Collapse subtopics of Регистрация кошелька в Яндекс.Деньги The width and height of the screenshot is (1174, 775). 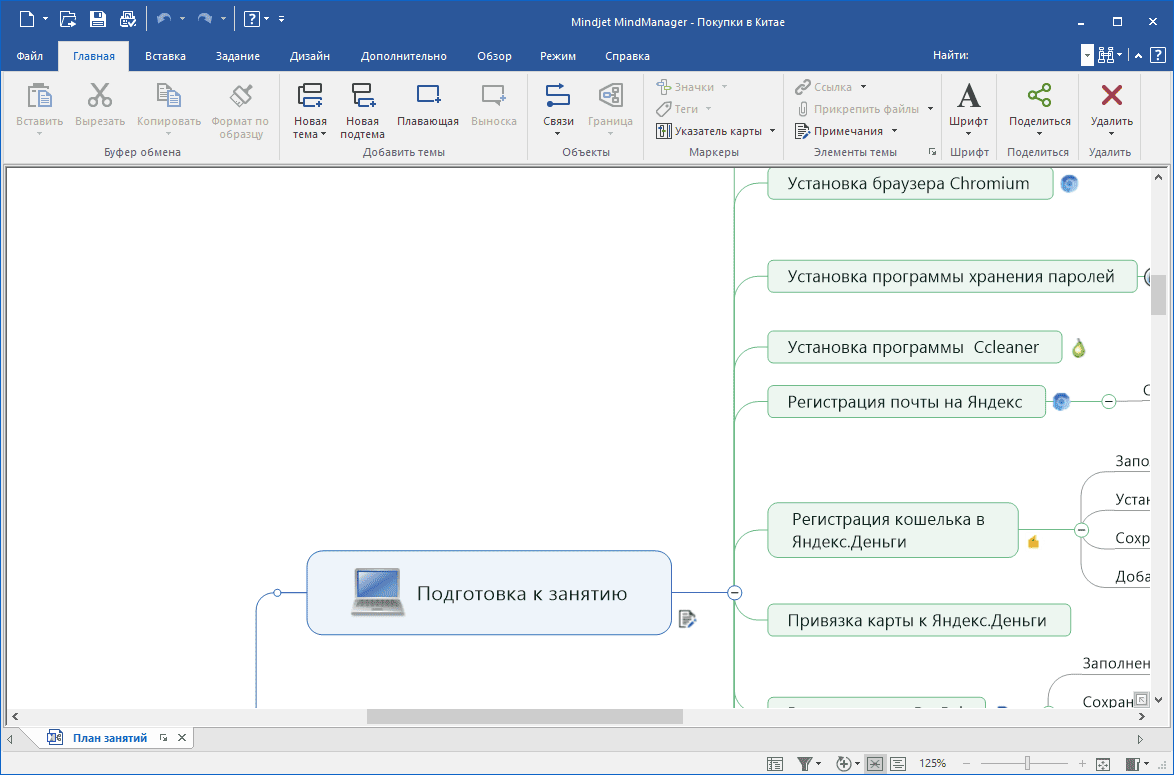[x=1081, y=530]
